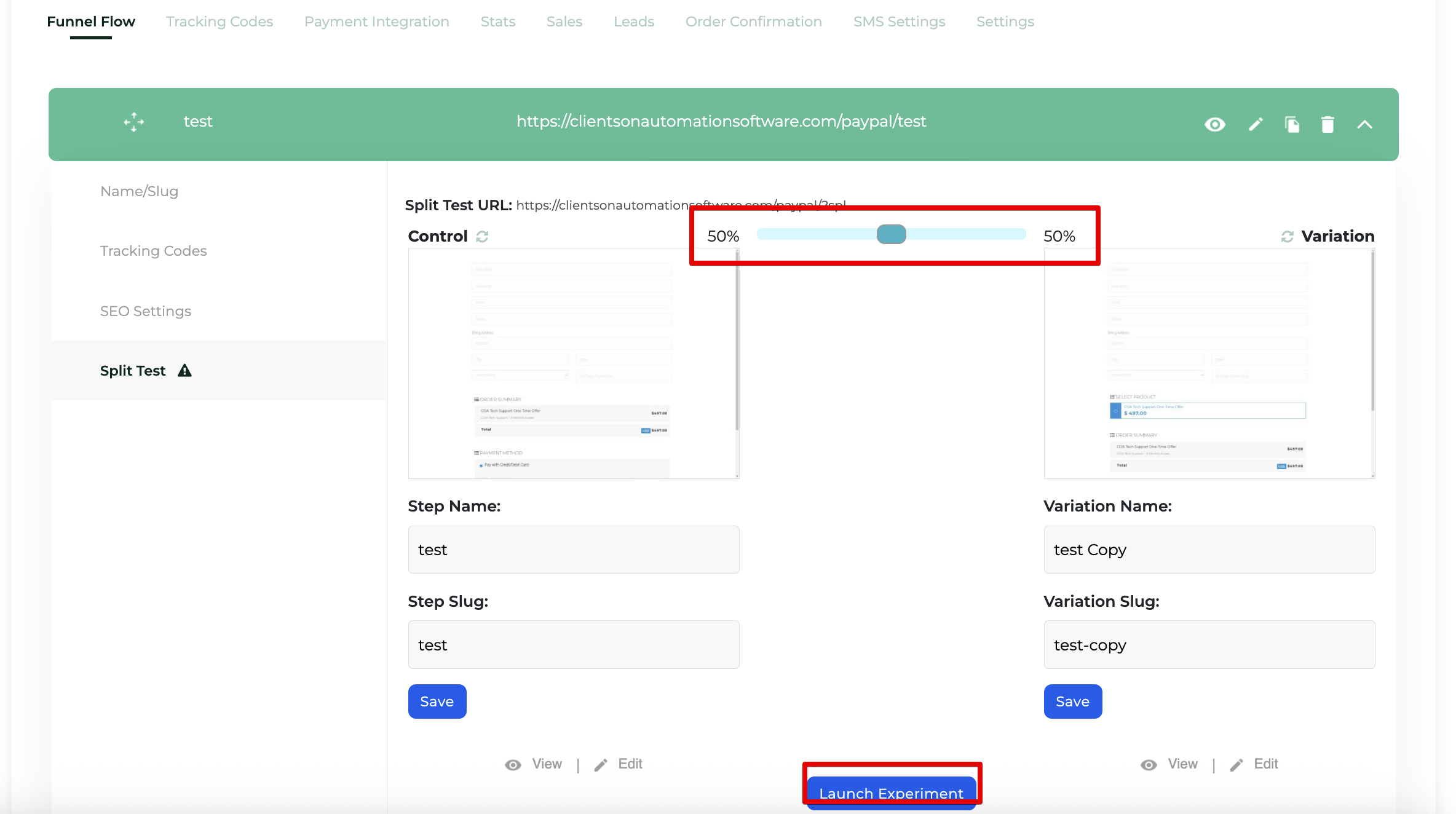Adjust the 50/50 split percentage slider
This screenshot has height=814, width=1456.
(890, 234)
